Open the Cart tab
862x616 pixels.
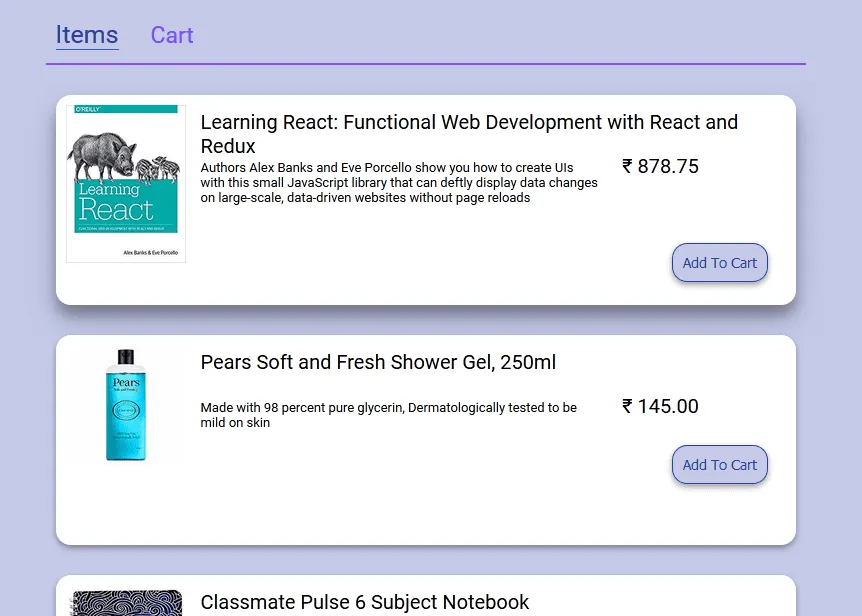tap(172, 35)
